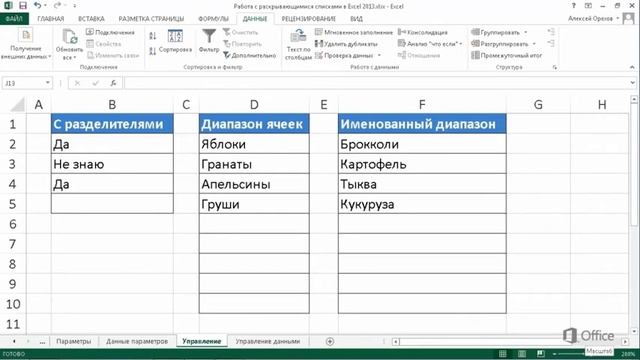640x360 pixels.
Task: Click the vertical scrollbar thumb
Action: click(x=634, y=163)
